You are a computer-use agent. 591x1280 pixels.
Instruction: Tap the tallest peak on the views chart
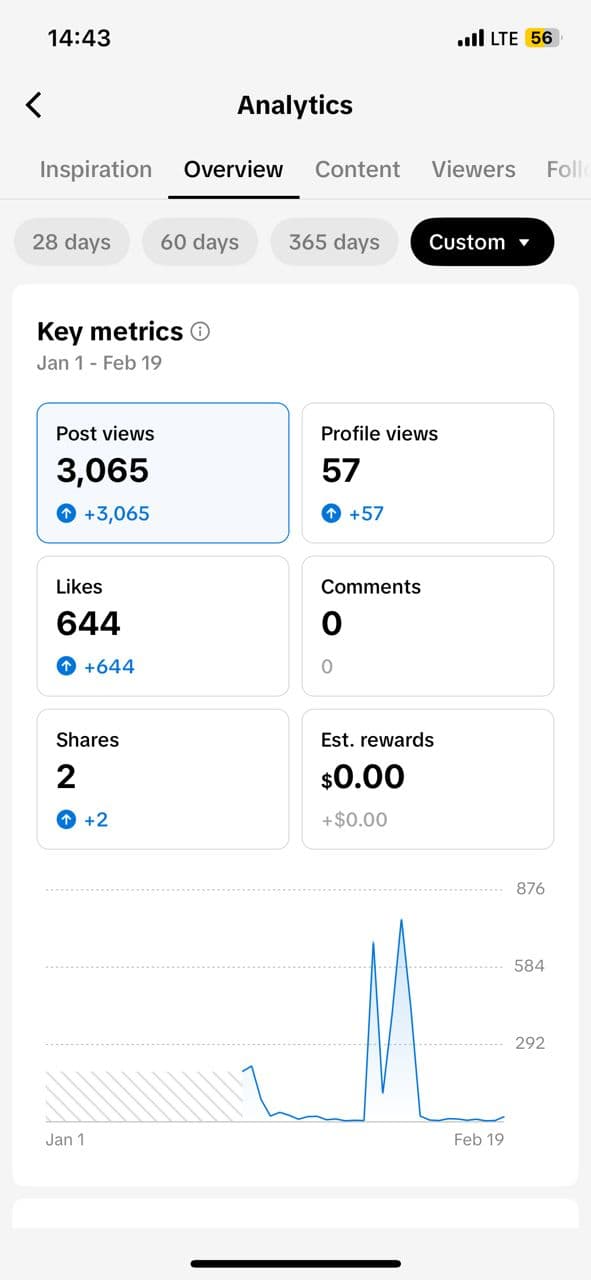(403, 920)
